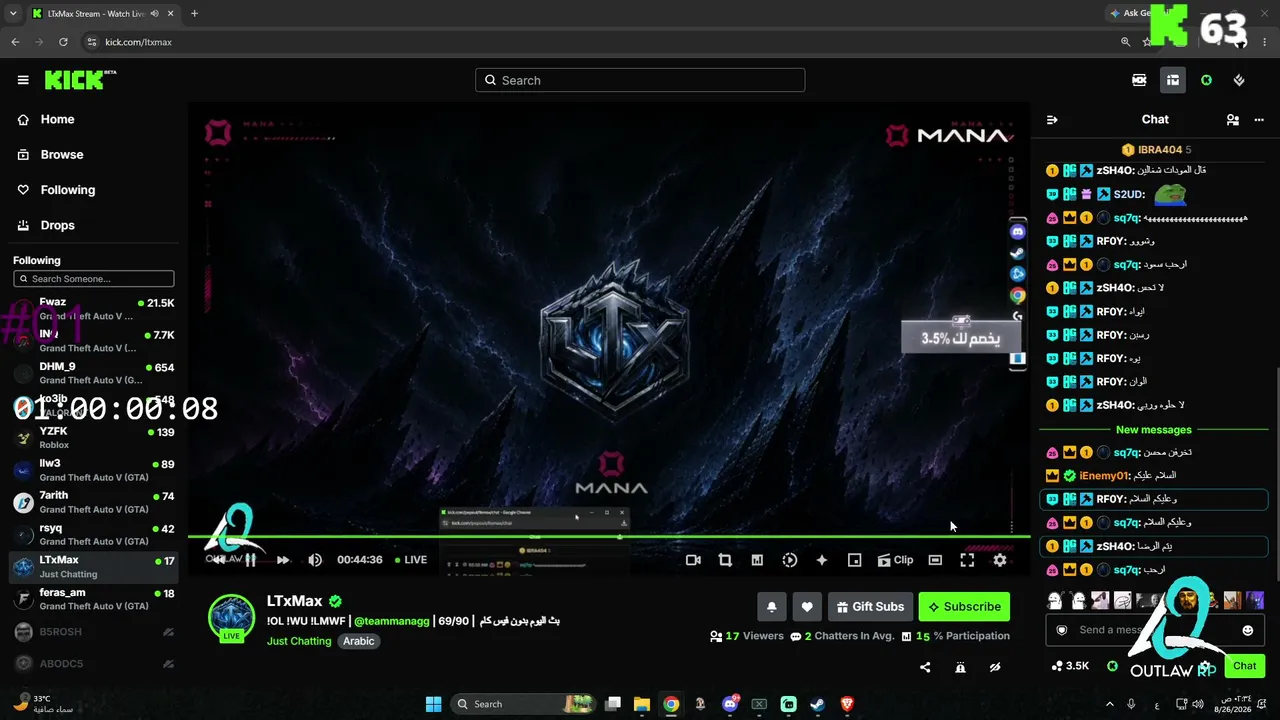This screenshot has height=720, width=1280.
Task: Open chat identity shield icon
Action: 1062,630
